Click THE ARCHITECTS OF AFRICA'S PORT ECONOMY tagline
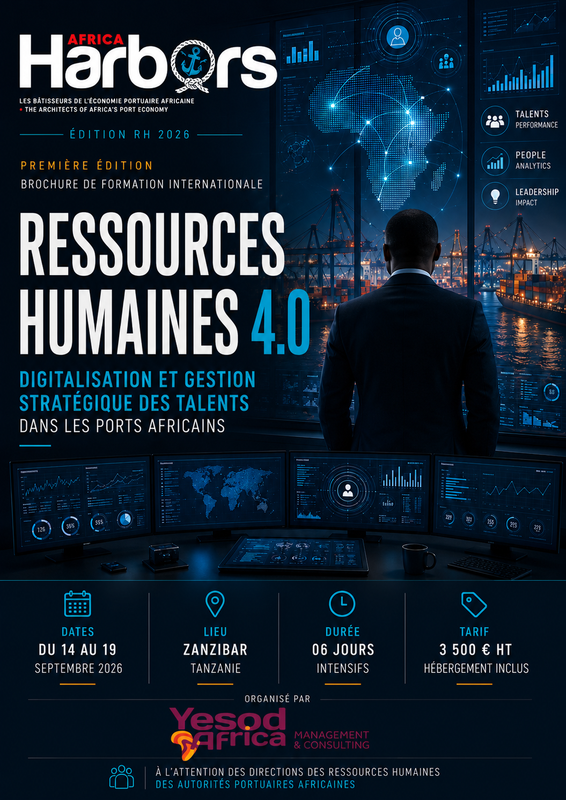 (x=96, y=110)
